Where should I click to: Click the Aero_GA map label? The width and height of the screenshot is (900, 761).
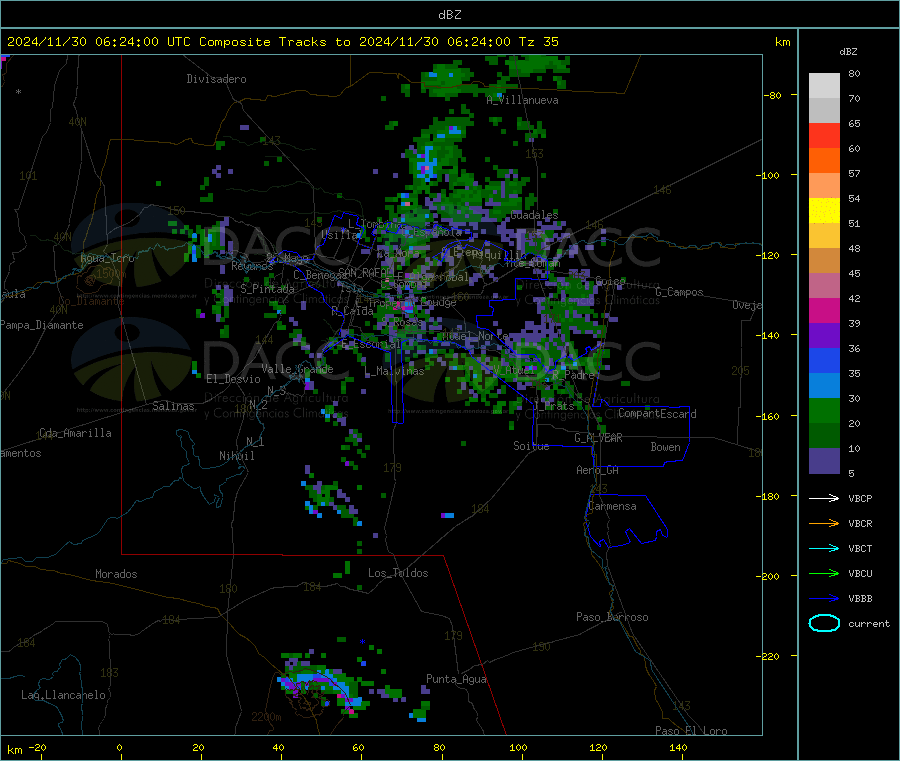[598, 471]
